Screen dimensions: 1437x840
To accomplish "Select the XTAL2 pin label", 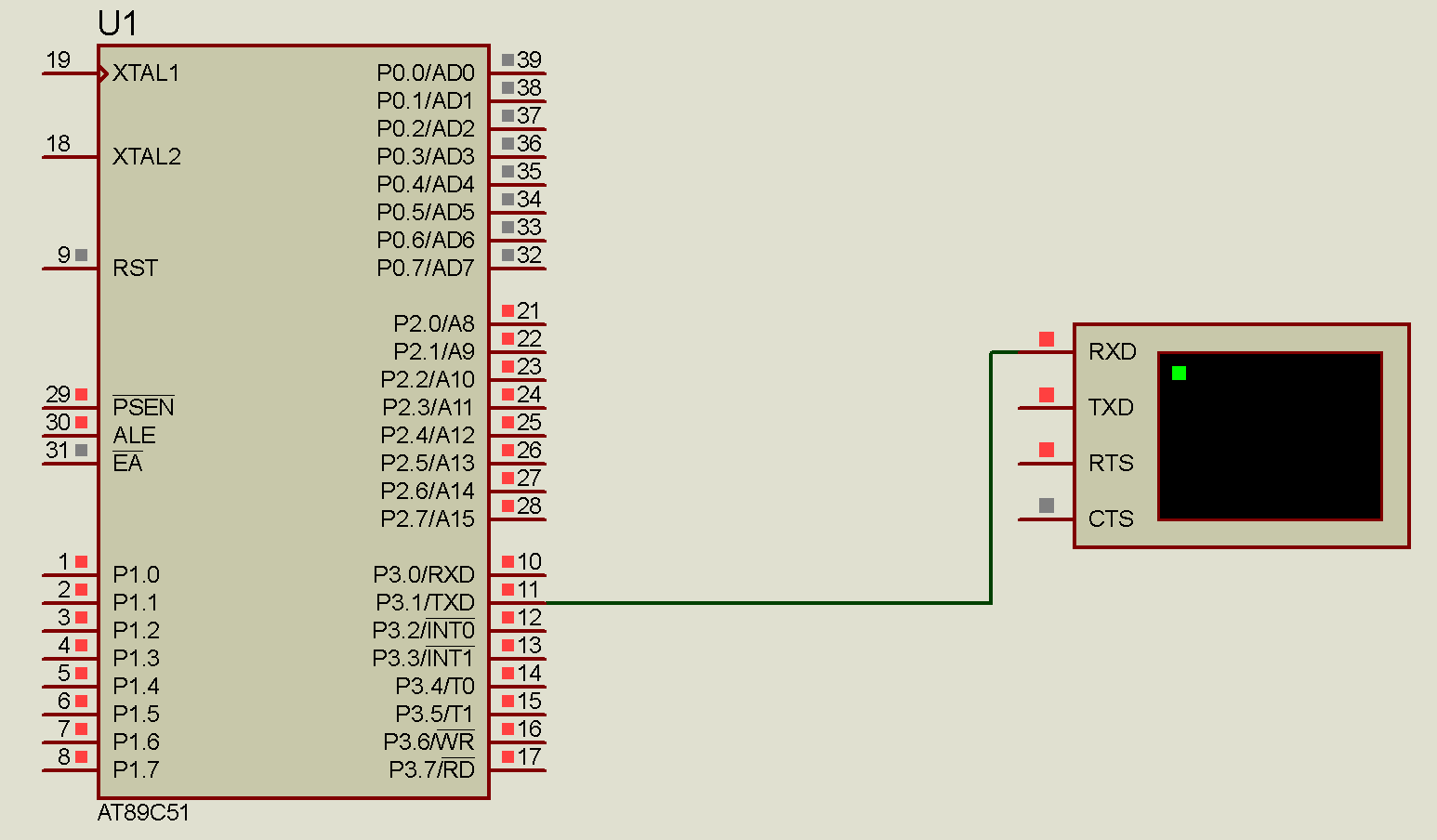I will (146, 157).
